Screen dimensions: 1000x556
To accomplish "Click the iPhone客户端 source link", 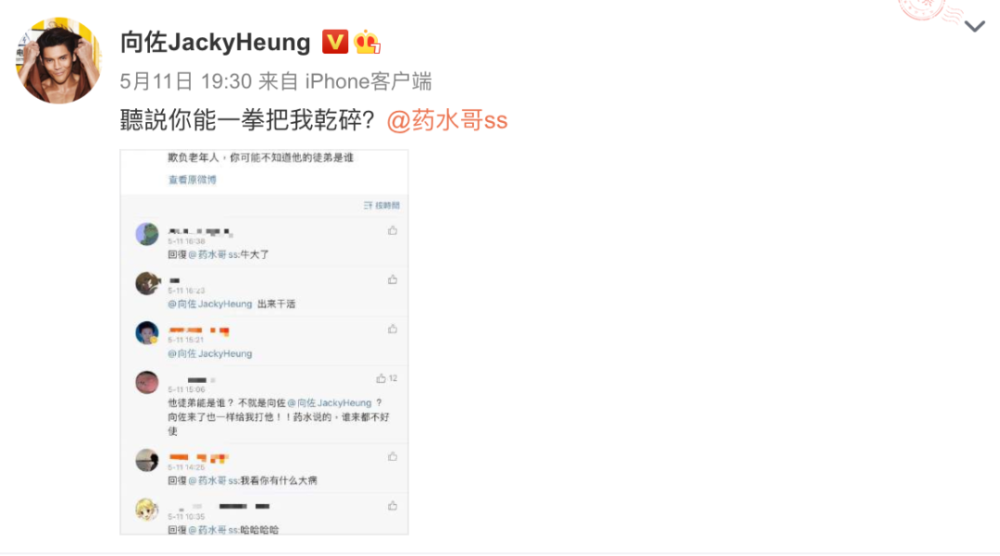I will (368, 81).
